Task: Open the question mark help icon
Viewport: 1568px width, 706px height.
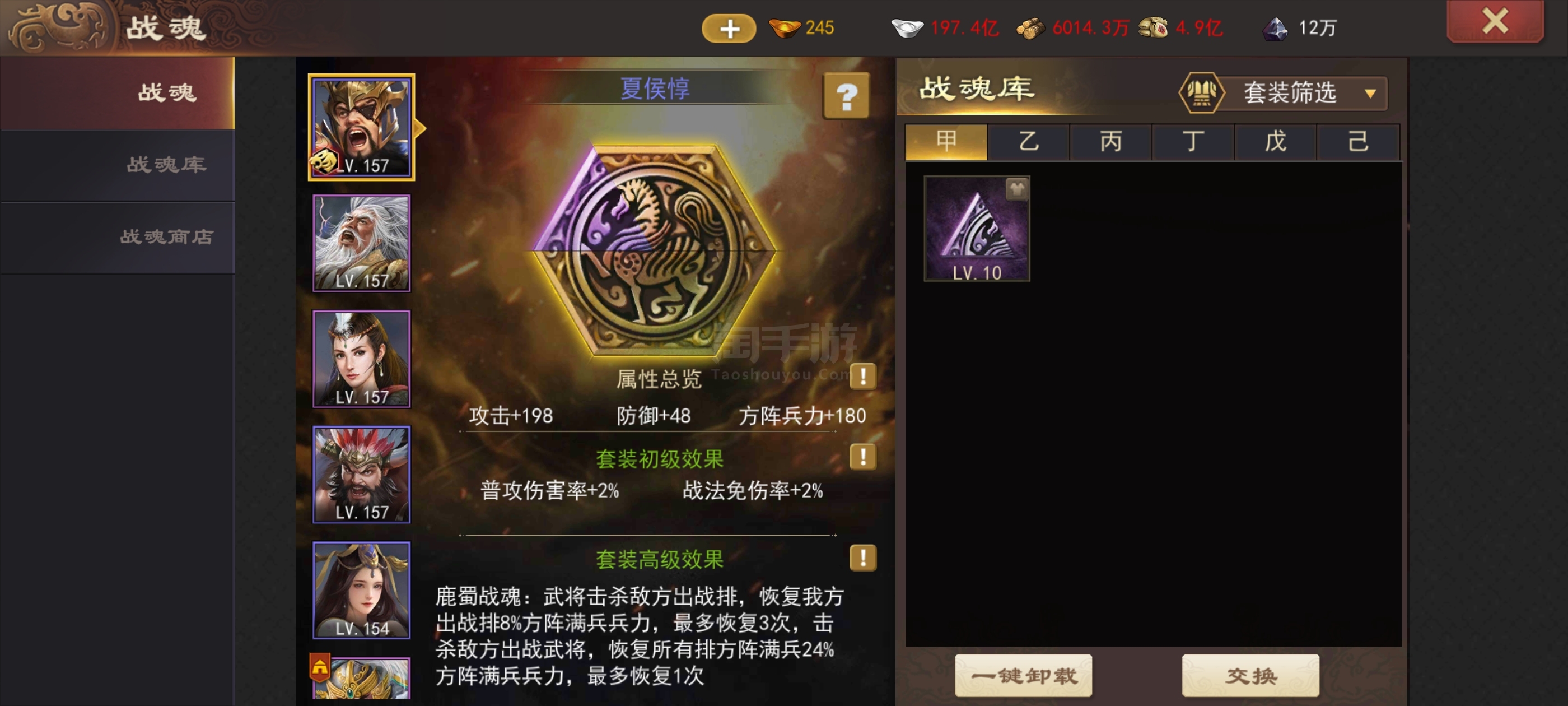Action: (x=846, y=96)
